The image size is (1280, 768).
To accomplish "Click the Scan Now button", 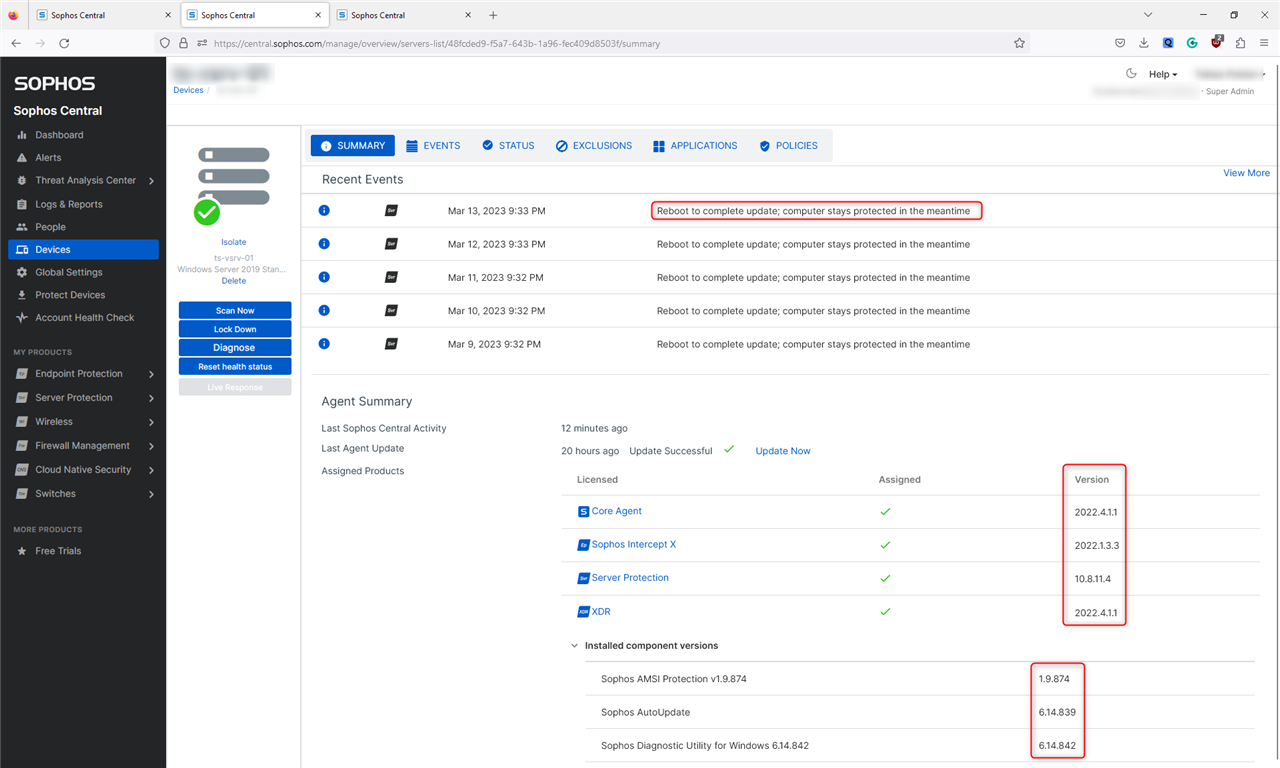I will [235, 311].
